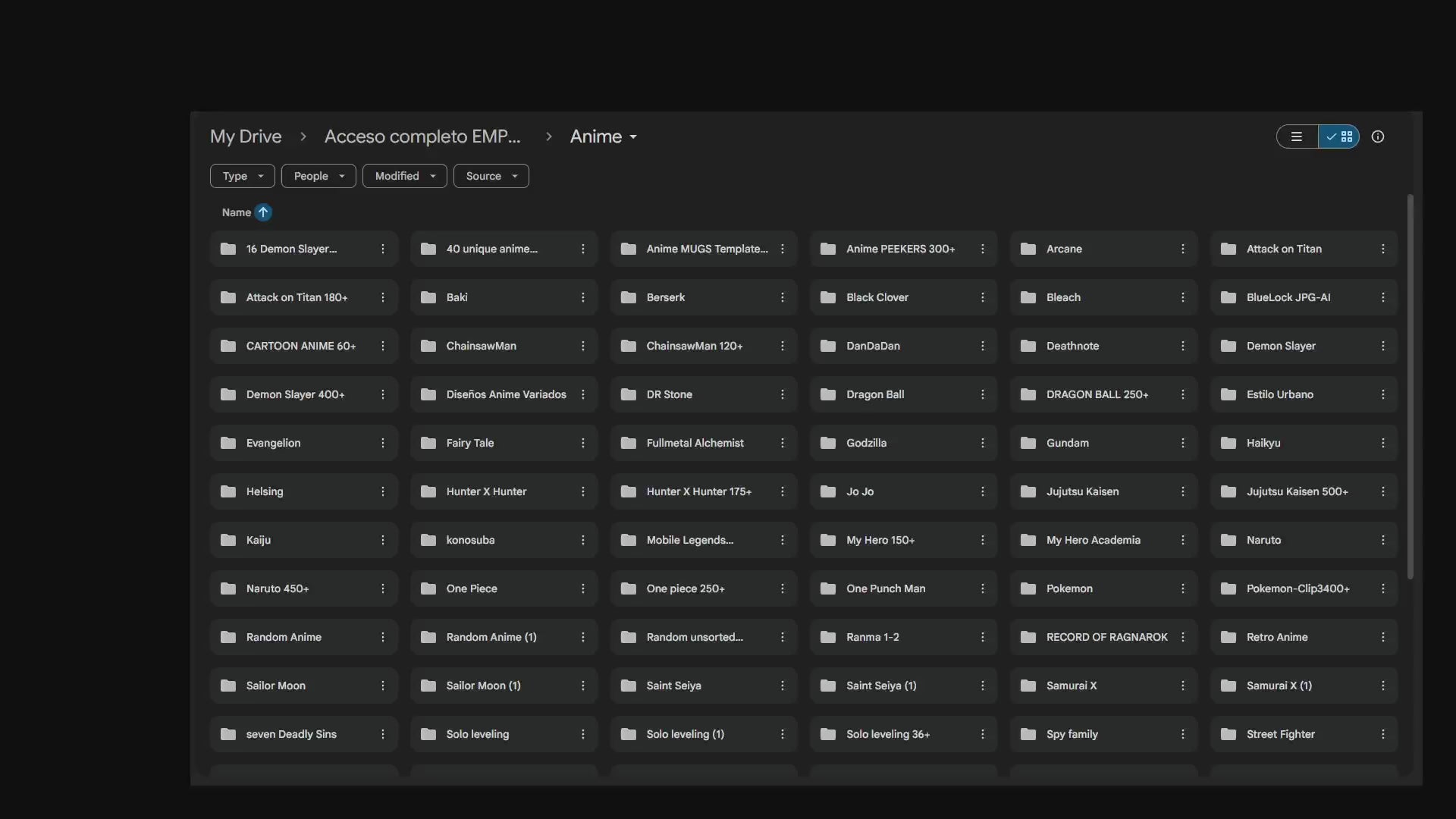Select the Gundam folder

tap(1103, 443)
